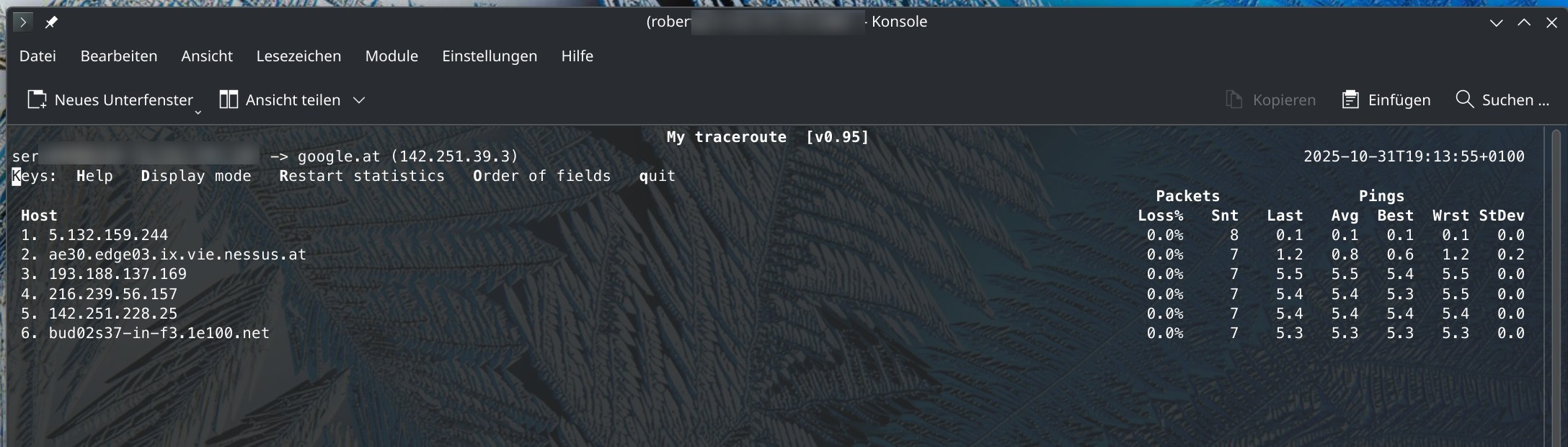
Task: Click the Einfügen clipboard icon
Action: (1350, 99)
